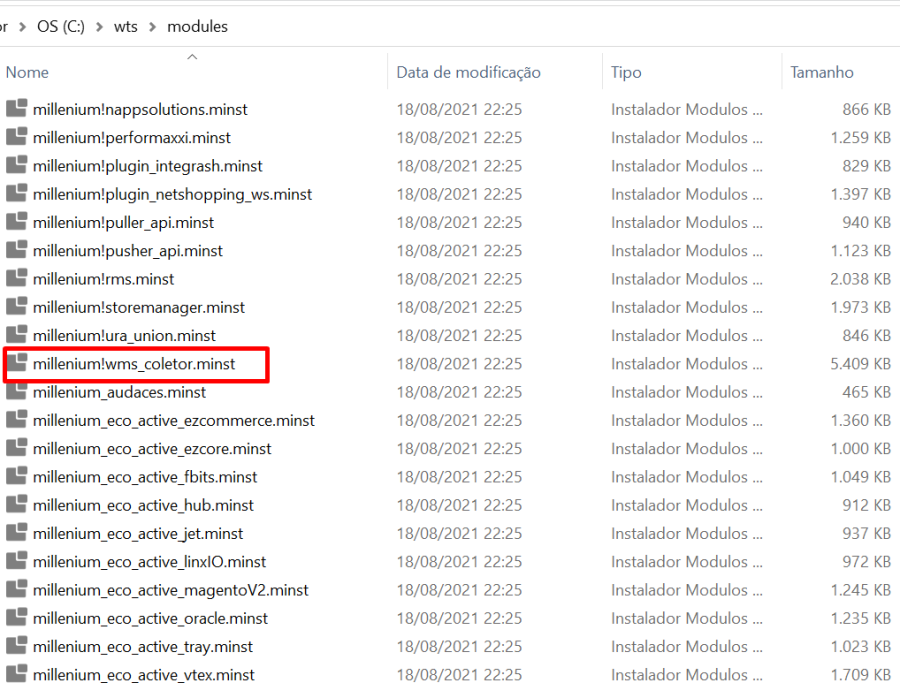Viewport: 900px width, 698px height.
Task: Select file millenium_eco_active_linxIO.minst
Action: (149, 562)
